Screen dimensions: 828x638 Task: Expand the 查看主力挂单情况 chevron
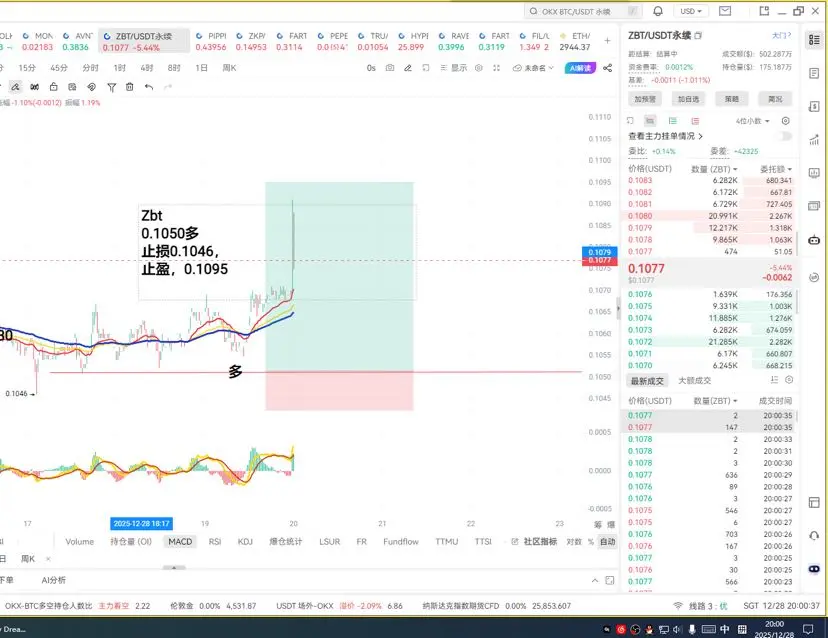pyautogui.click(x=701, y=136)
